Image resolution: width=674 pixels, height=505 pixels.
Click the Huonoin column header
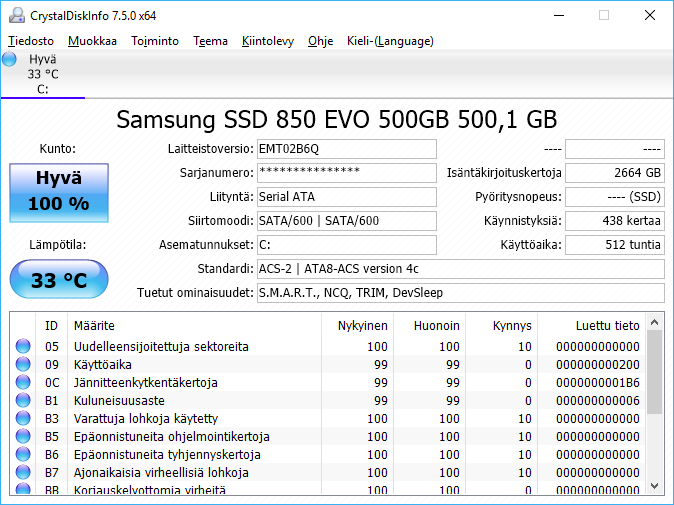coord(429,326)
